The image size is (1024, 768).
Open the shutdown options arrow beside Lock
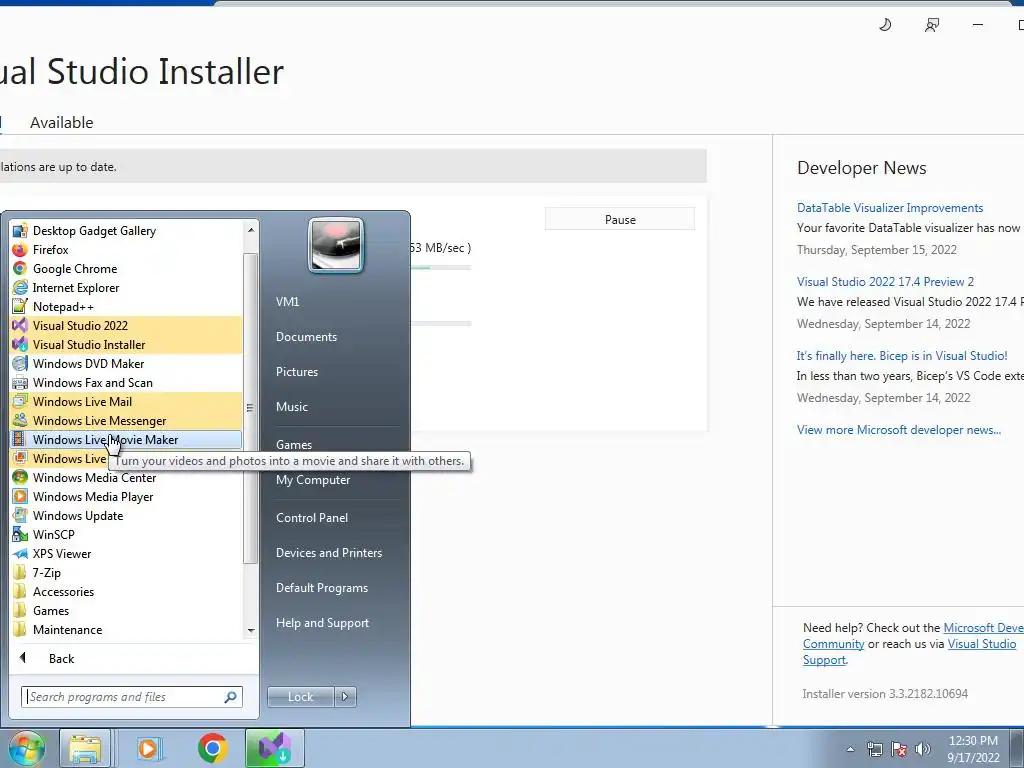tap(345, 697)
